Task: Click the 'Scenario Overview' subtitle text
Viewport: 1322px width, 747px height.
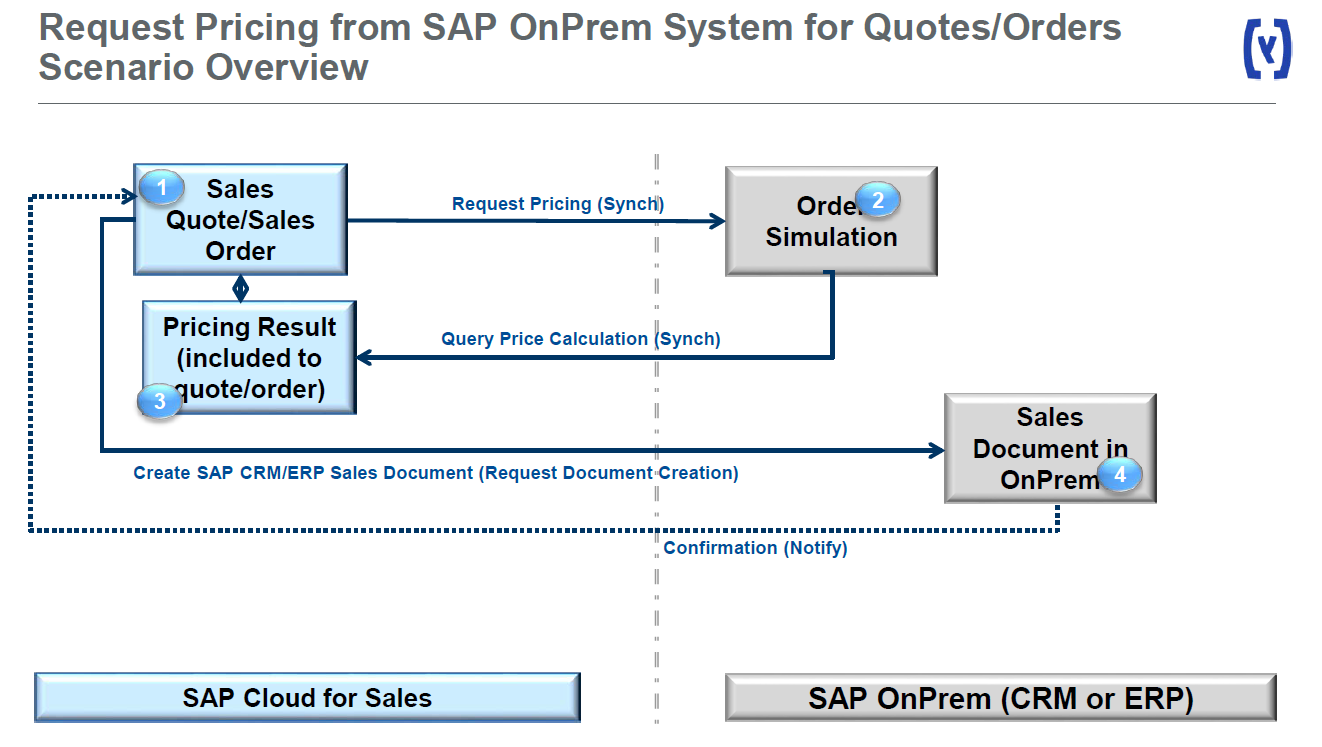Action: [x=204, y=67]
